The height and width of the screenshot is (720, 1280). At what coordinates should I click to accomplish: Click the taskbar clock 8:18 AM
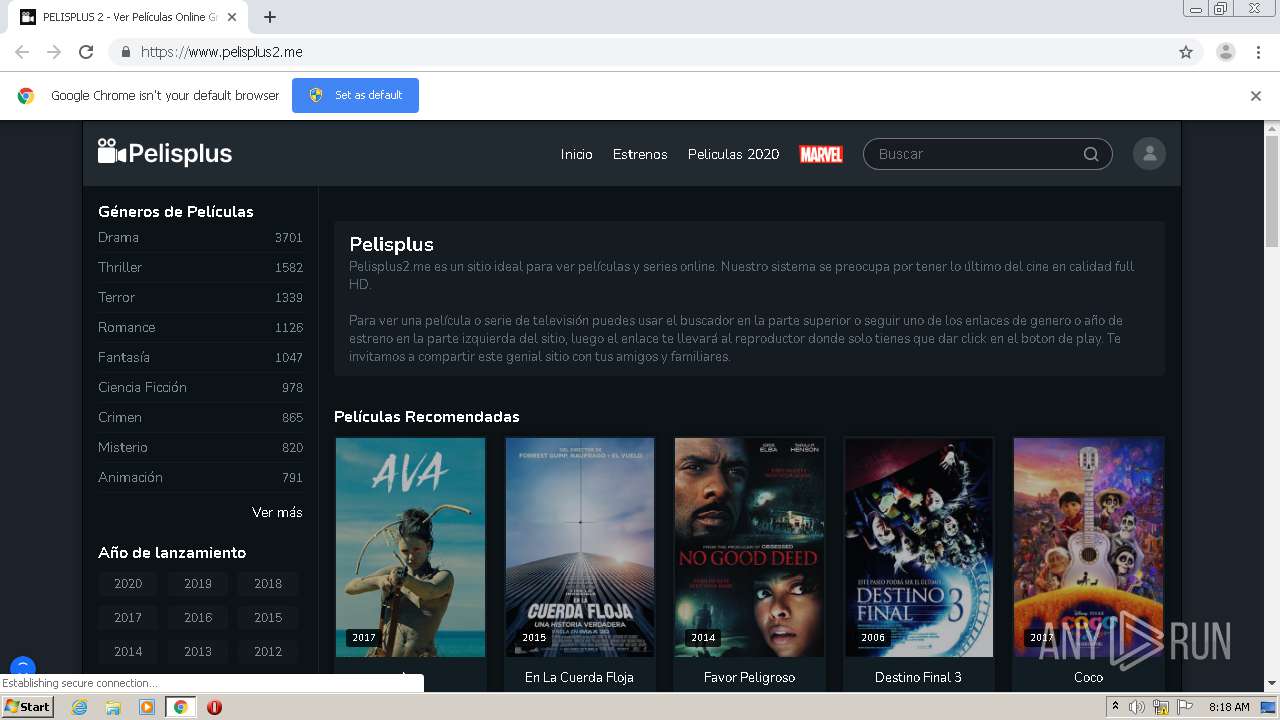pos(1229,707)
